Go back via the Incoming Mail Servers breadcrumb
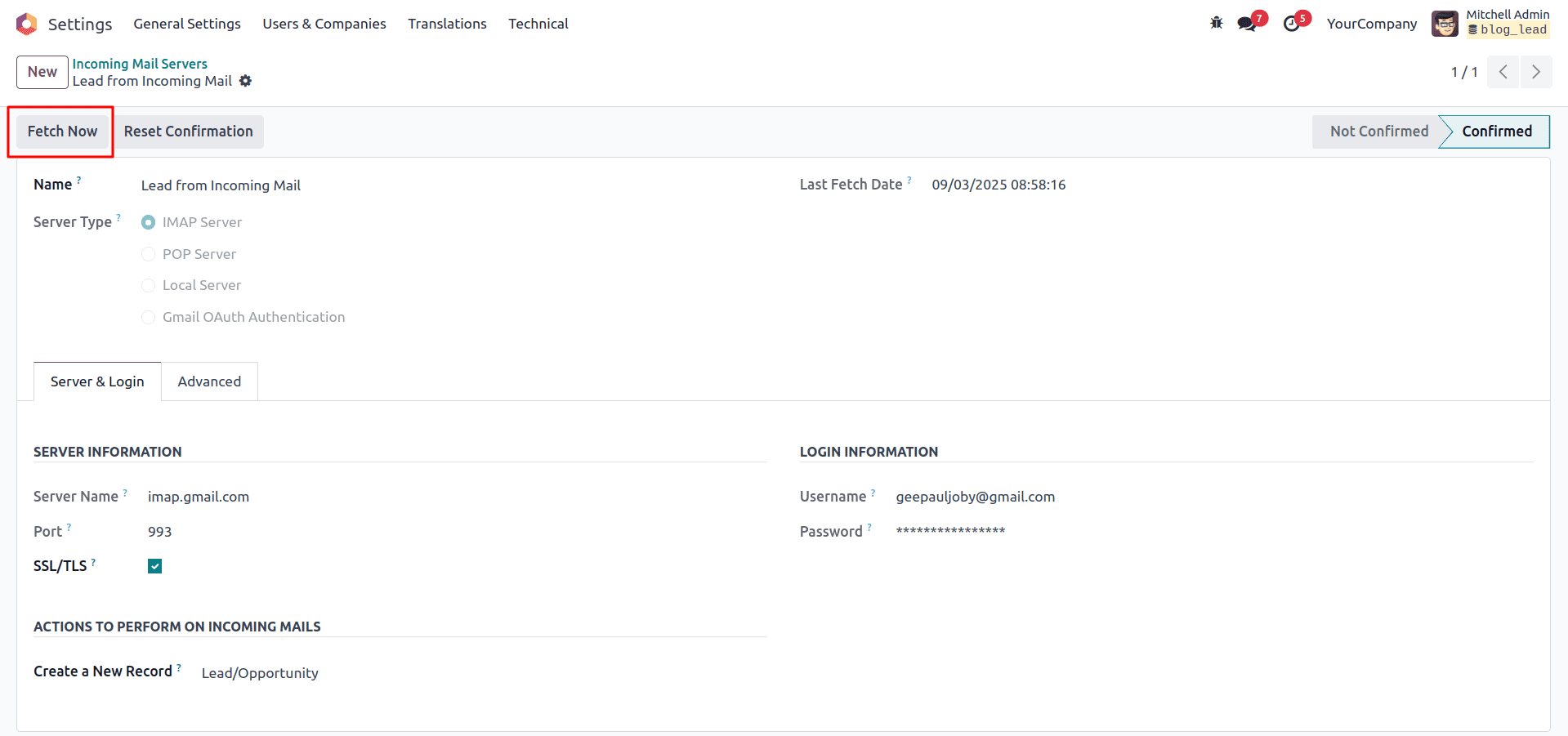Screen dimensions: 1568x736 [x=139, y=63]
